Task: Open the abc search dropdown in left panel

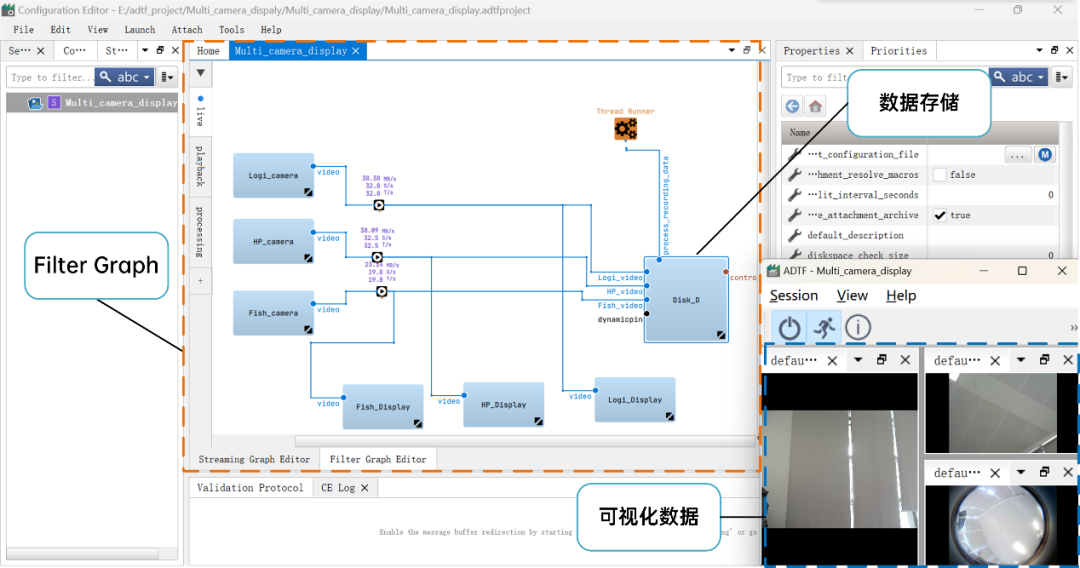Action: coord(125,77)
